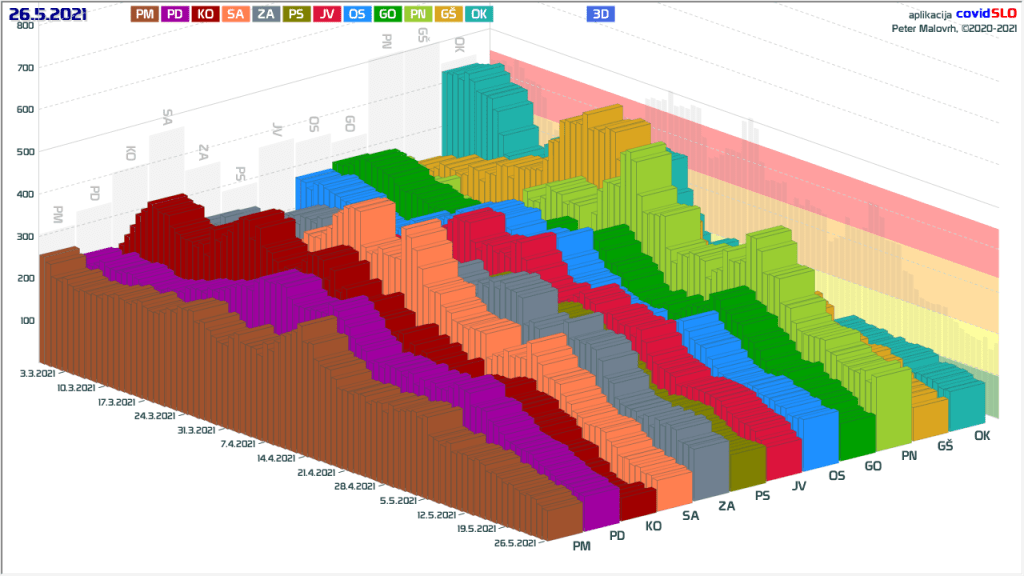The height and width of the screenshot is (576, 1024).
Task: Click the orange SA legend button
Action: click(x=236, y=14)
